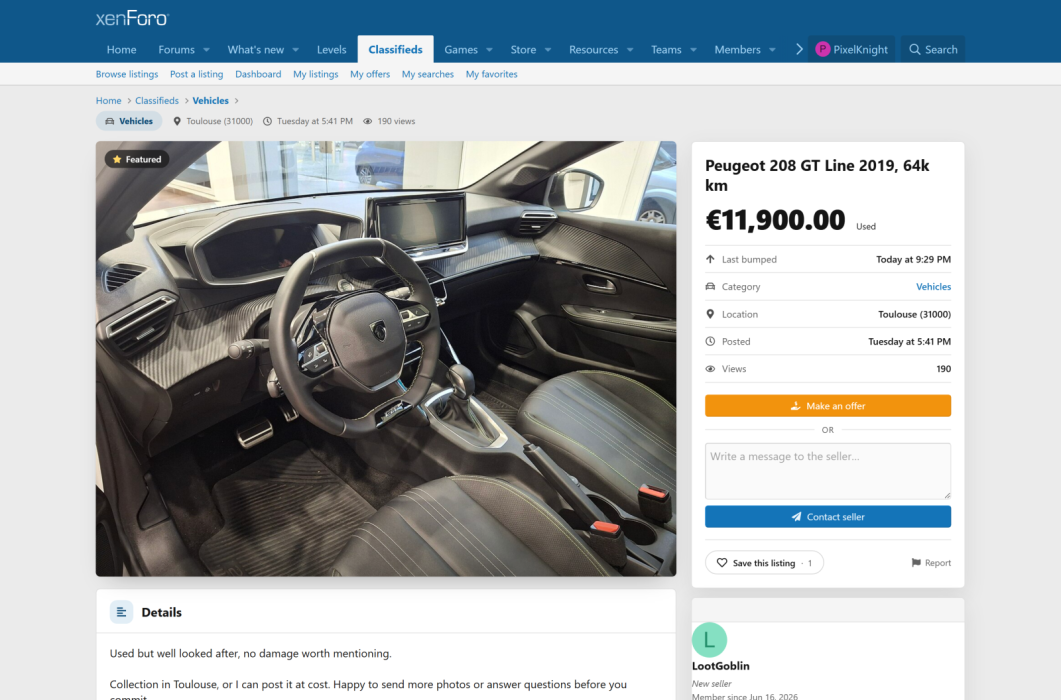Click the LootGoblin avatar

click(709, 640)
